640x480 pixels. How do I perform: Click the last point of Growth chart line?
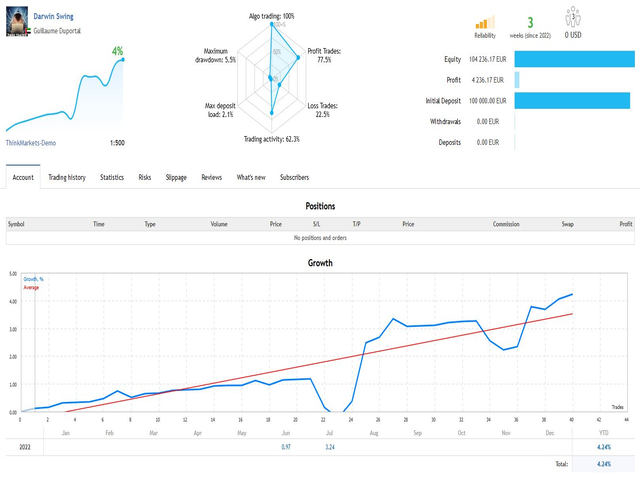[x=572, y=294]
